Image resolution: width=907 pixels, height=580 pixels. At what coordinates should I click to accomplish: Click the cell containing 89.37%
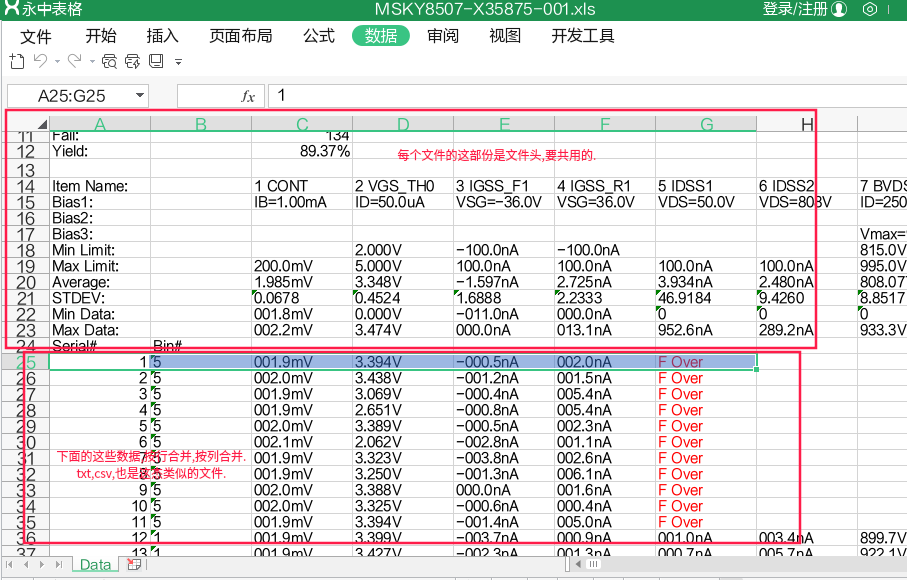pyautogui.click(x=302, y=152)
